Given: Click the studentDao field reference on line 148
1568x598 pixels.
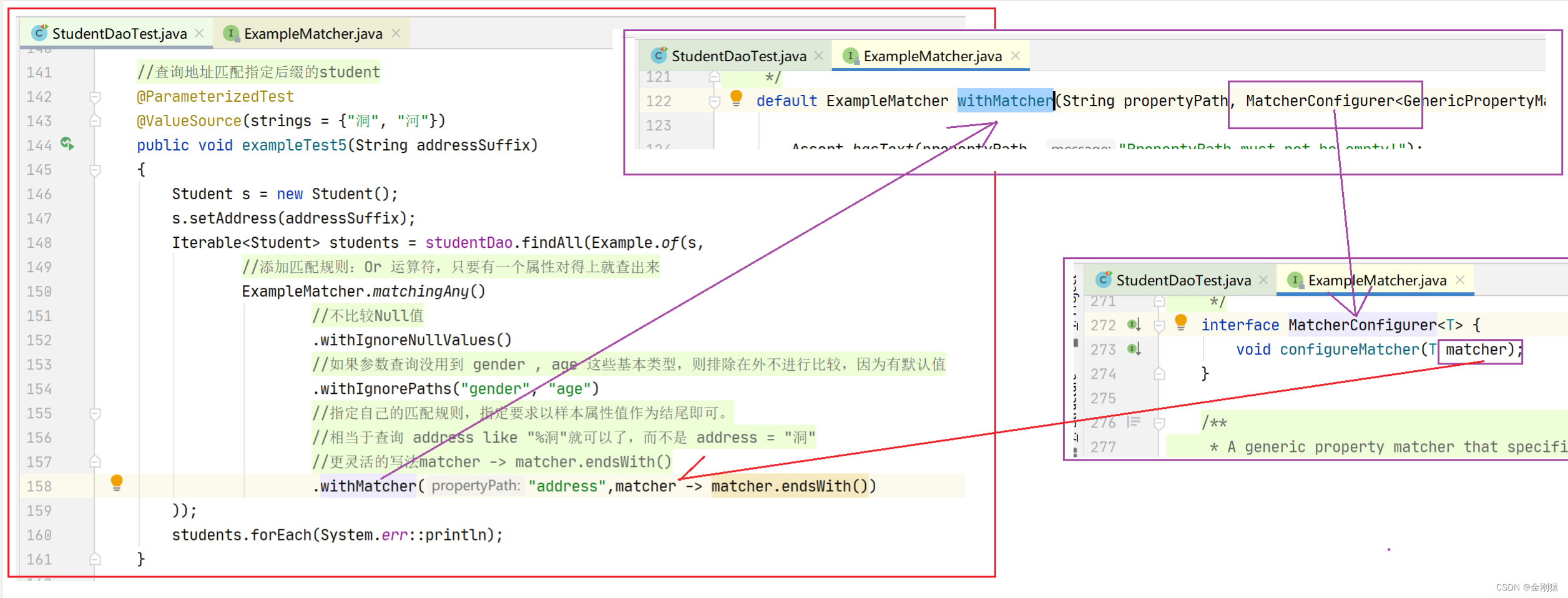Looking at the screenshot, I should [469, 242].
